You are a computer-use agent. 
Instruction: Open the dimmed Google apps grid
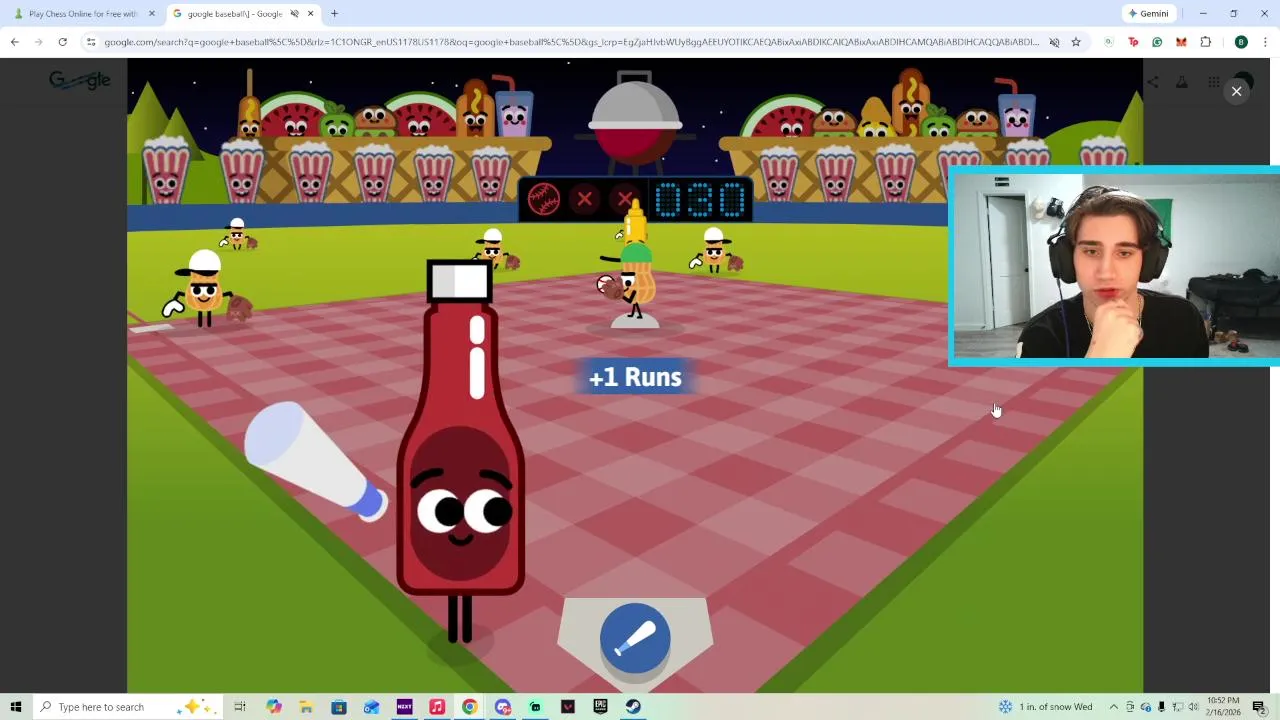(x=1213, y=82)
